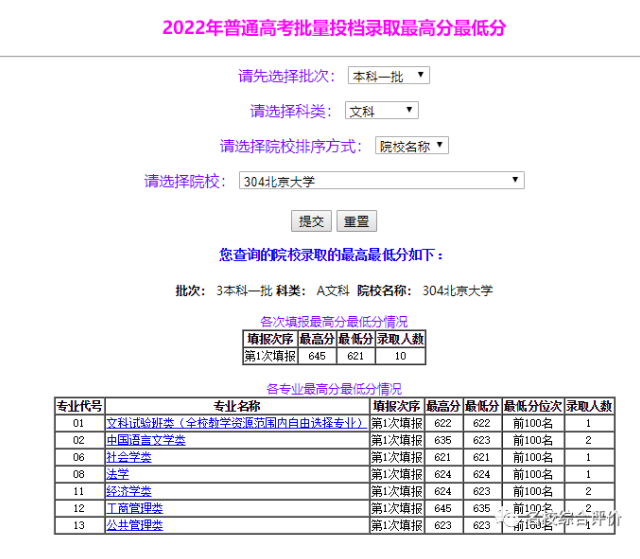Click the 提交 submit button
640x559 pixels.
point(311,221)
